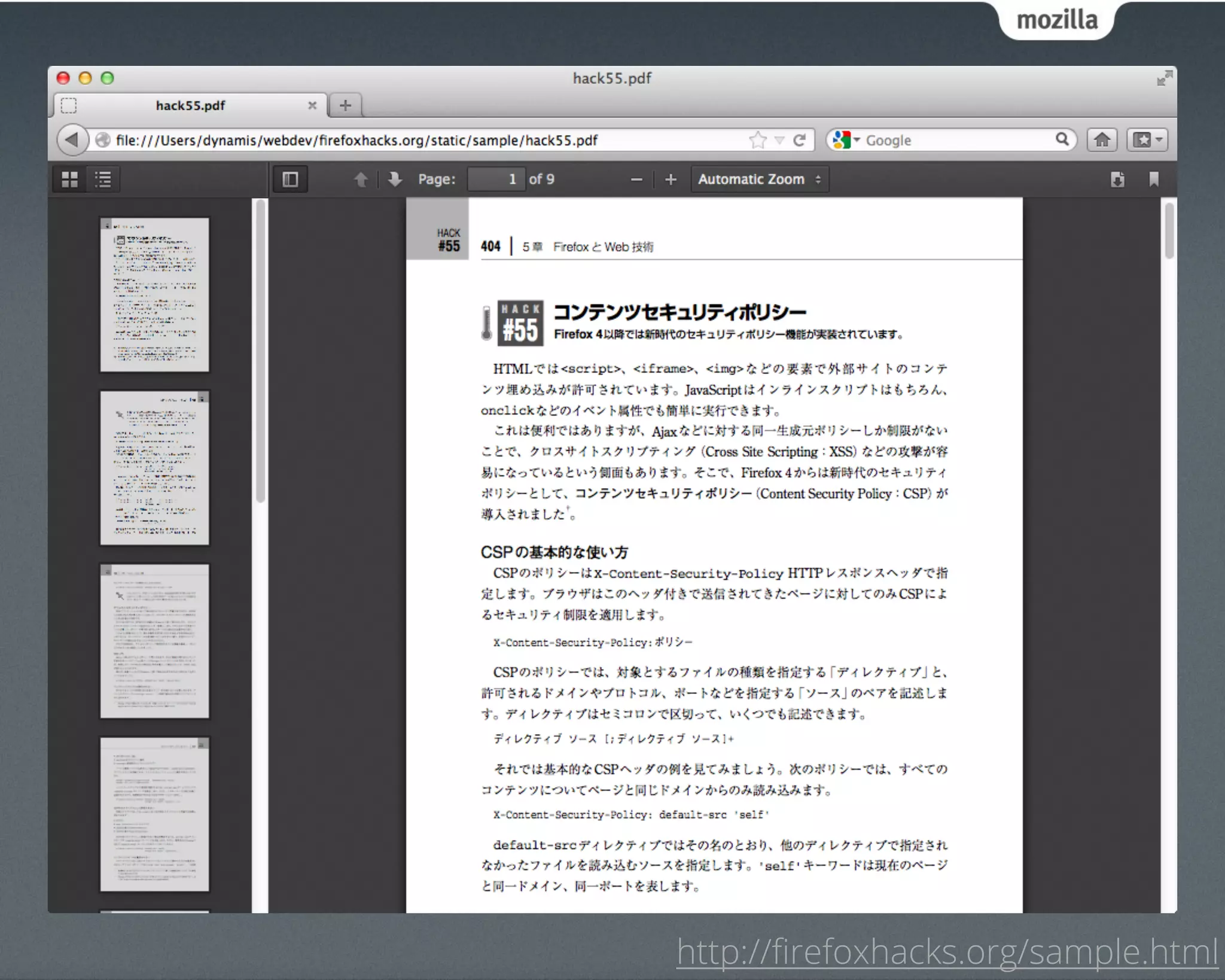Show thumbnails view in sidebar
This screenshot has width=1225, height=980.
[x=70, y=179]
